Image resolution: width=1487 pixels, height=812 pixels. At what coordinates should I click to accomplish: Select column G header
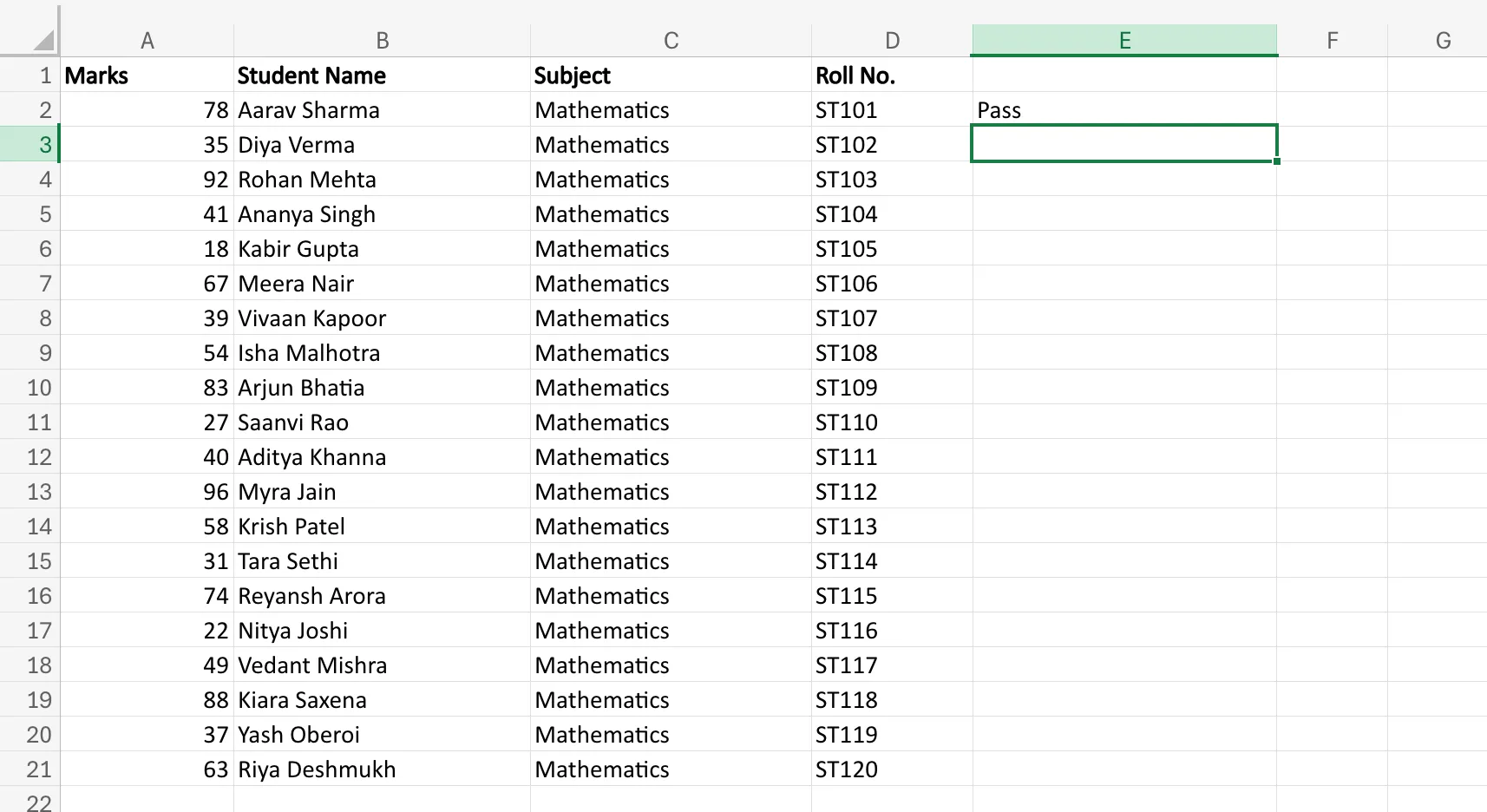tap(1443, 39)
